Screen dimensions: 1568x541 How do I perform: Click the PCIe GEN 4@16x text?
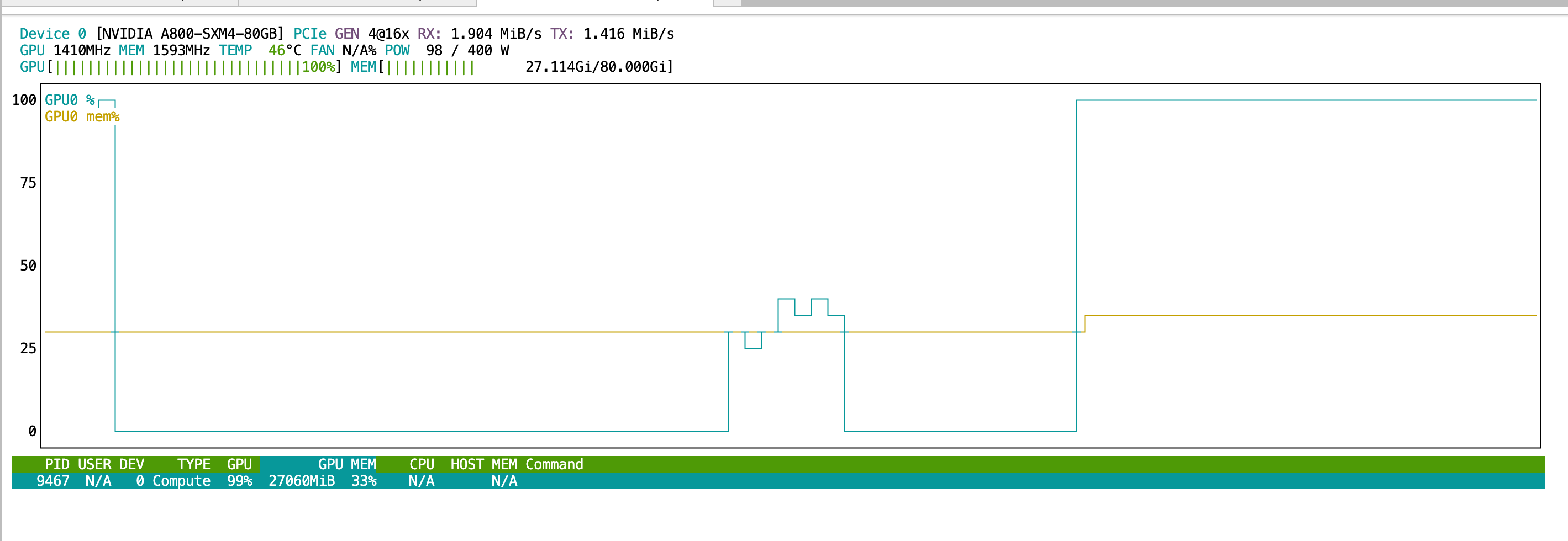pyautogui.click(x=351, y=34)
